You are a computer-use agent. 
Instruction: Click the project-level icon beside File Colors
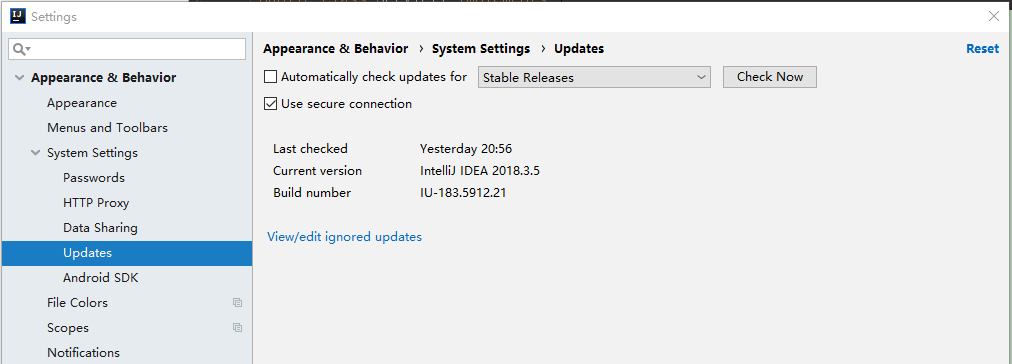(x=238, y=303)
